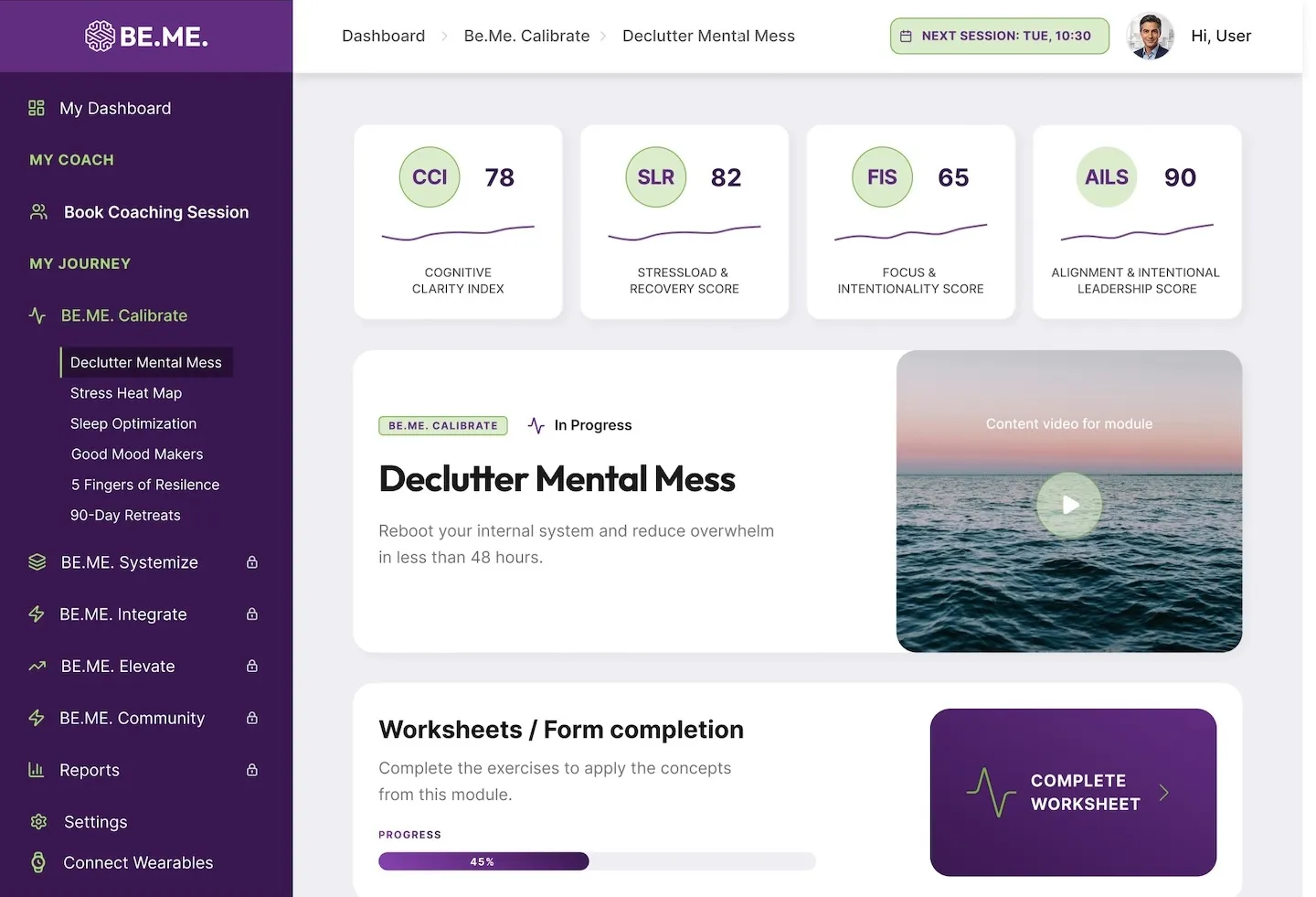Open the Focus & Intentionality Score label
This screenshot has height=897, width=1316.
pyautogui.click(x=910, y=281)
